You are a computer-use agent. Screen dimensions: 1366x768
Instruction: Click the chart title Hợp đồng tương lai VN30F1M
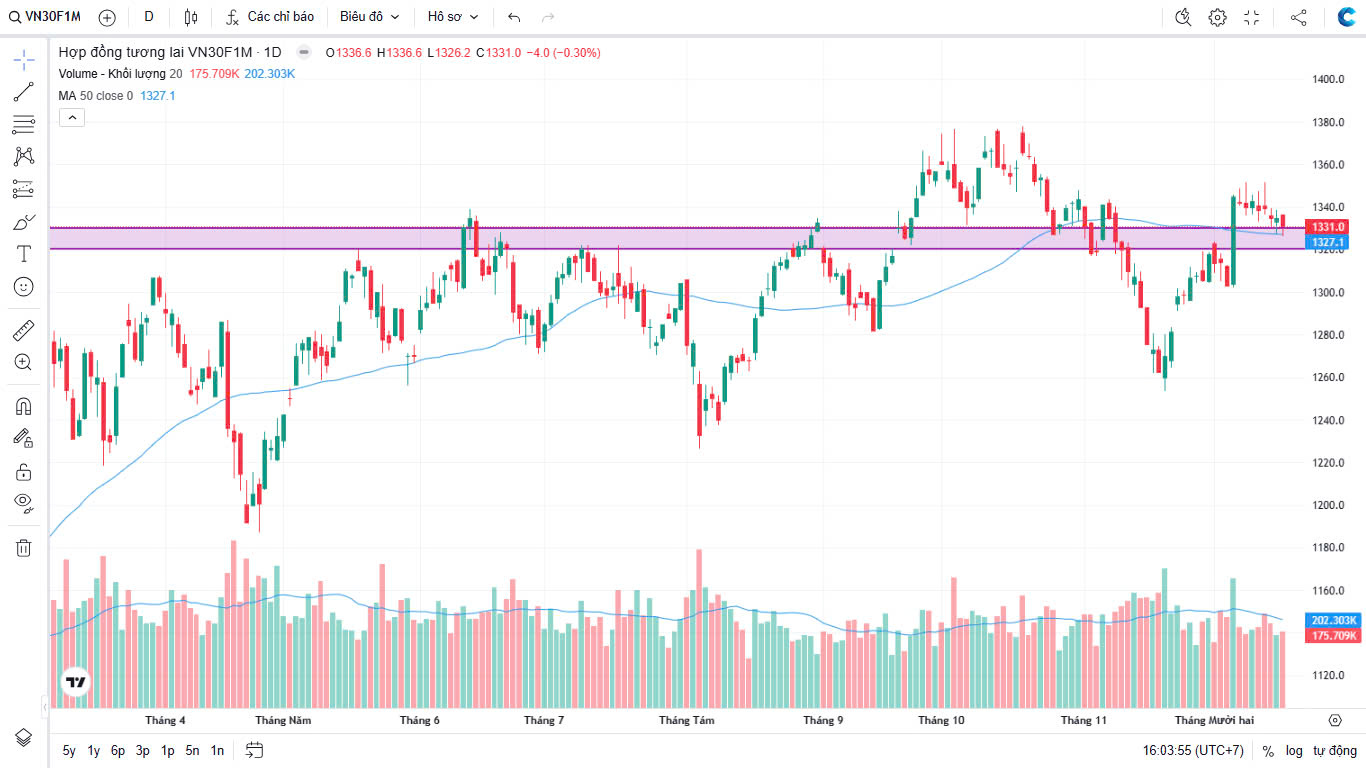click(170, 52)
